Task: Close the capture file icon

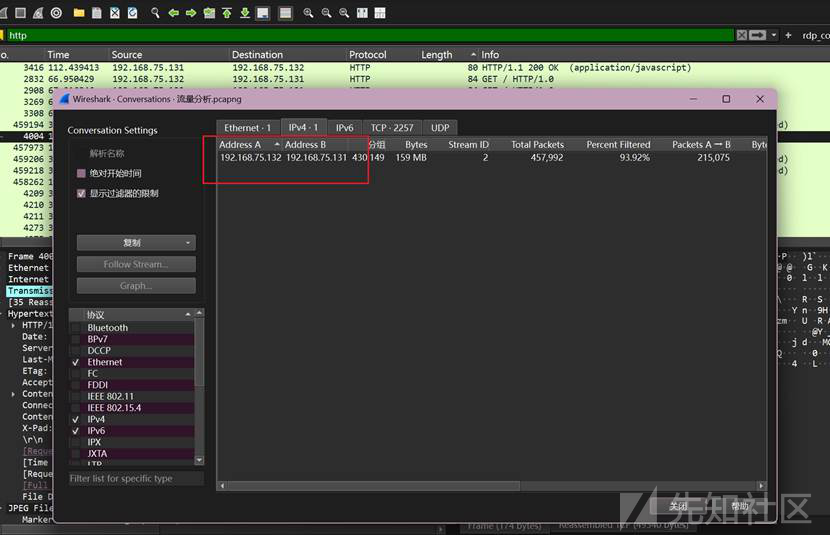Action: 115,13
